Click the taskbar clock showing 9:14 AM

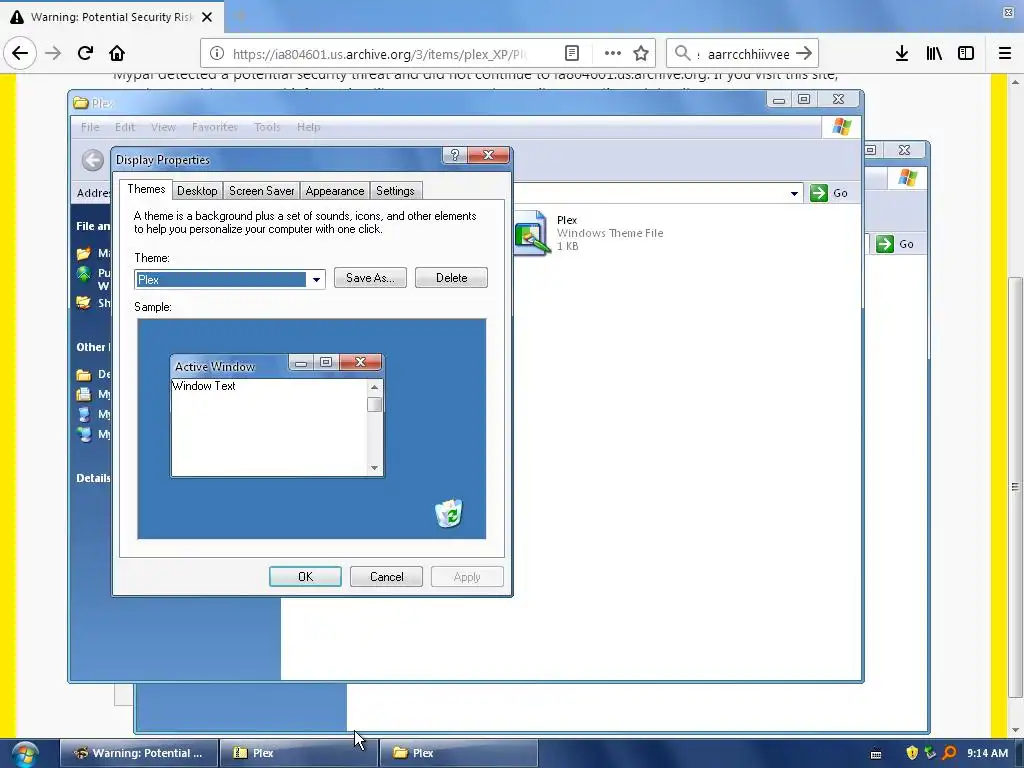[x=987, y=753]
